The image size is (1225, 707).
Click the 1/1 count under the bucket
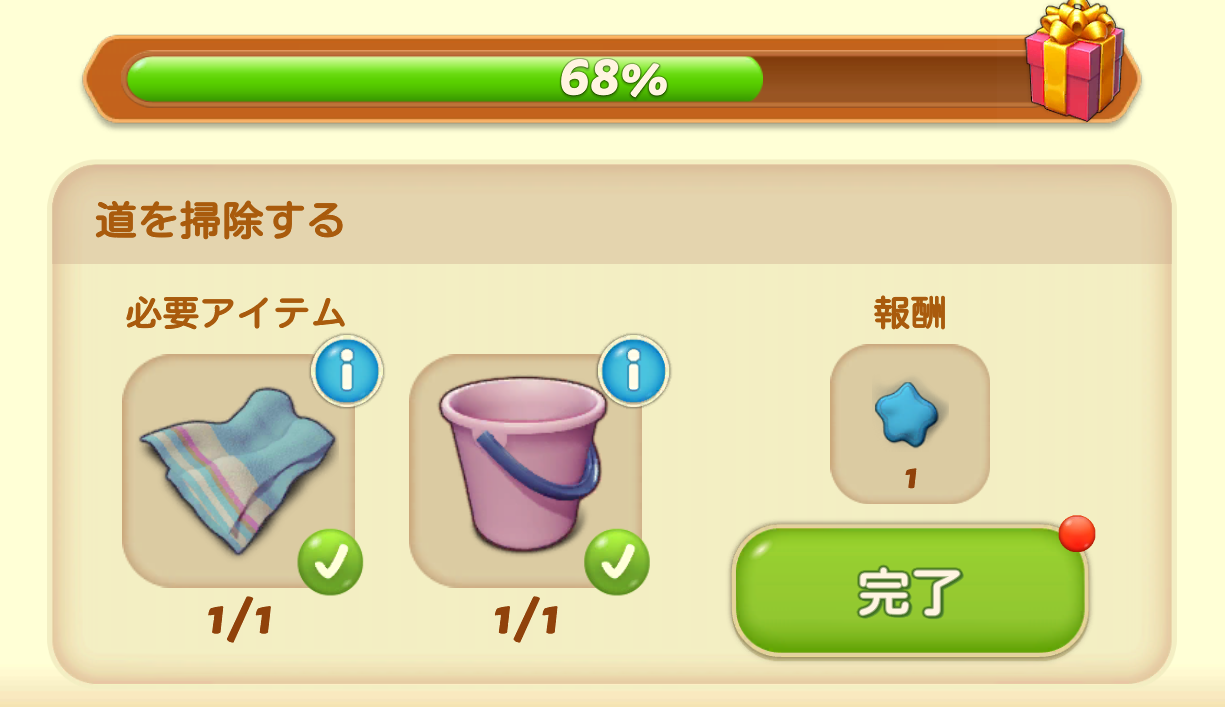click(526, 621)
